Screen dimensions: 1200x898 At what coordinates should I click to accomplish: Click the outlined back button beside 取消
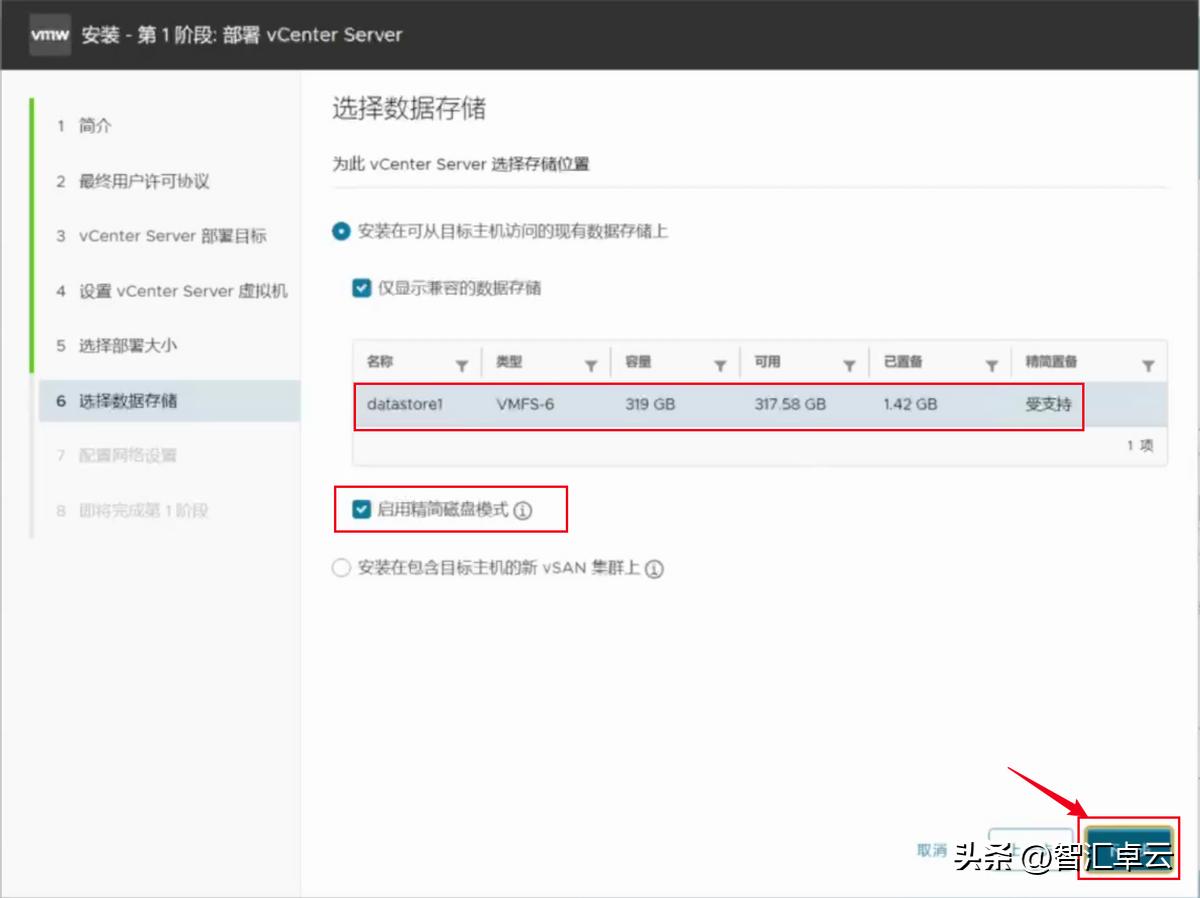1030,851
